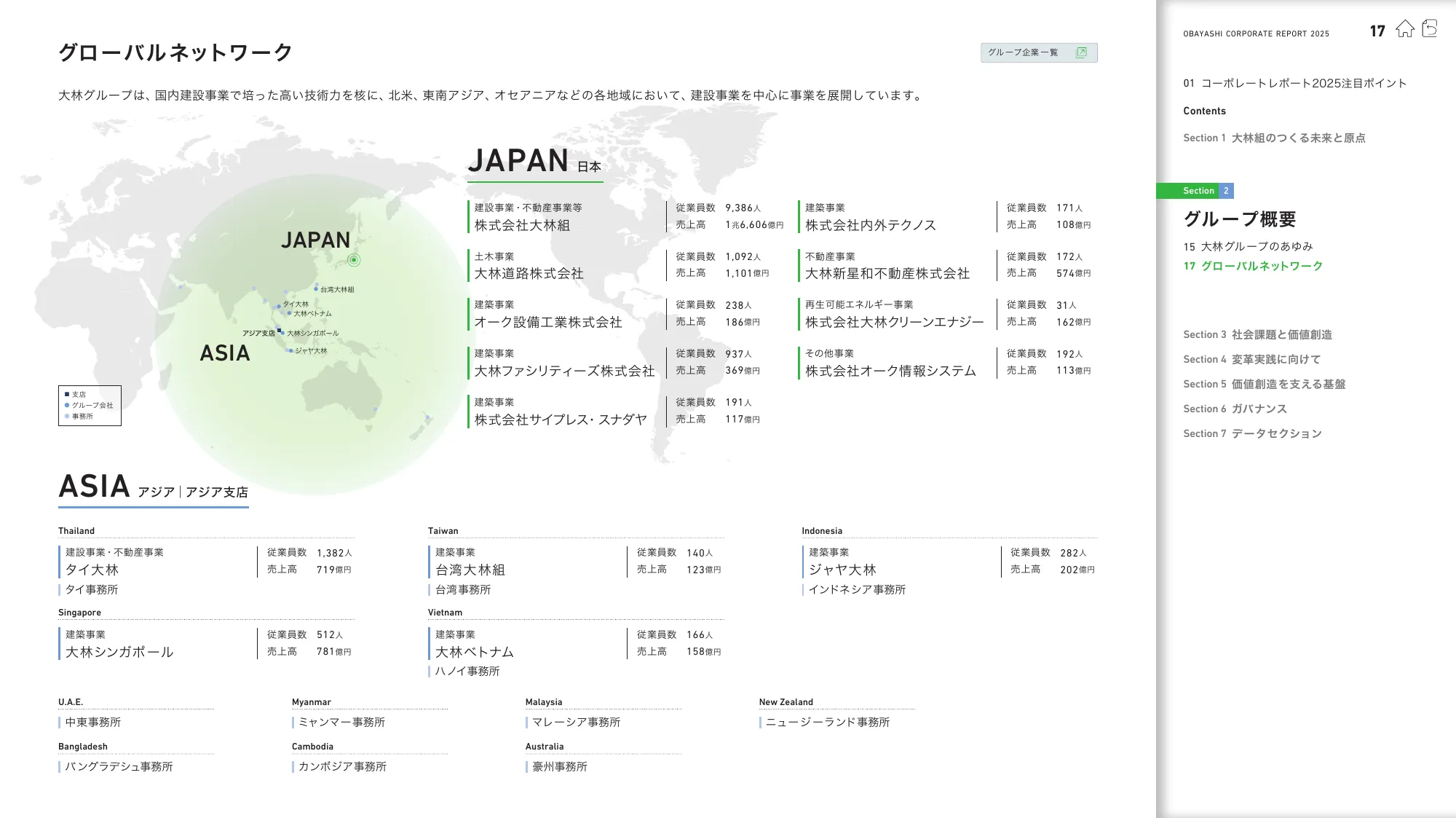1456x818 pixels.
Task: Click the 大林ベトナム marker on the map
Action: 289,313
